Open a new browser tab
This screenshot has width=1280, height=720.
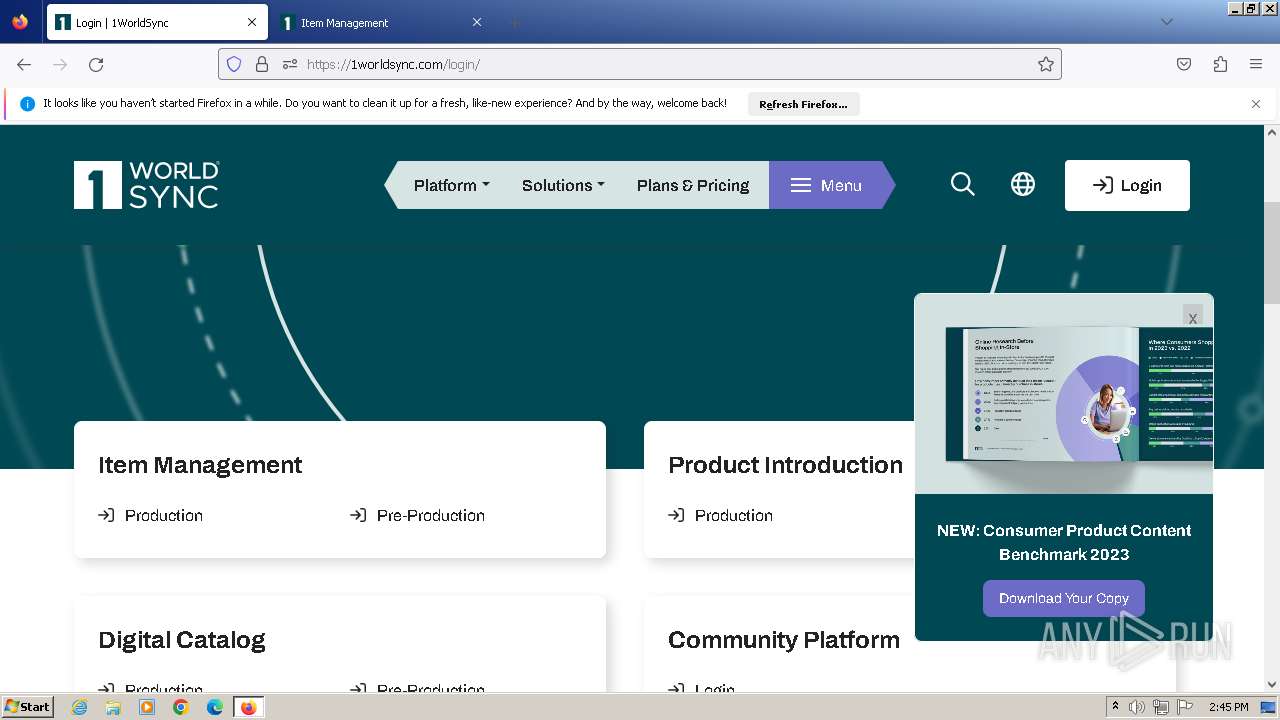(x=514, y=22)
